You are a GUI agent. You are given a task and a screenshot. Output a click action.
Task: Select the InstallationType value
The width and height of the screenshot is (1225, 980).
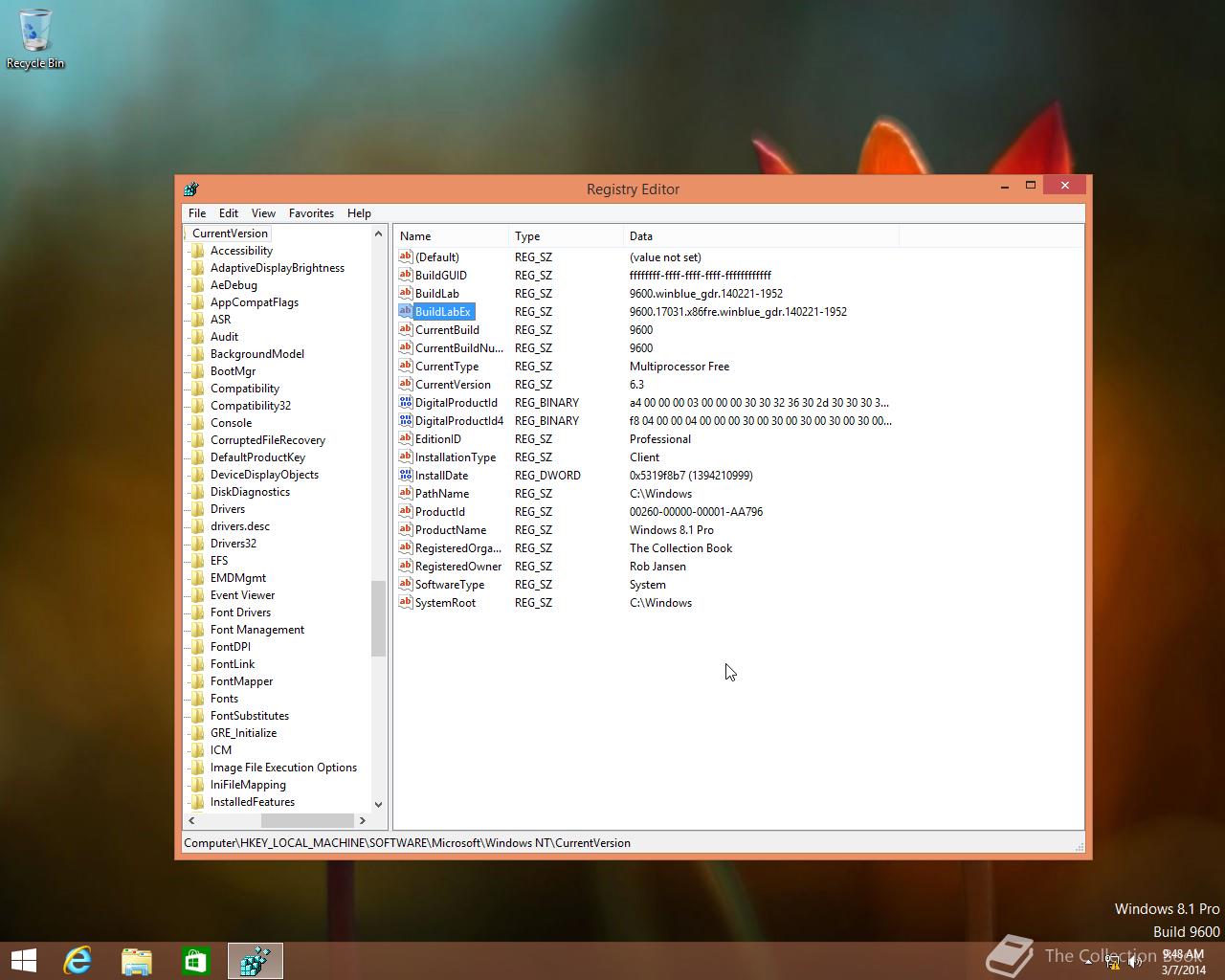pos(456,457)
